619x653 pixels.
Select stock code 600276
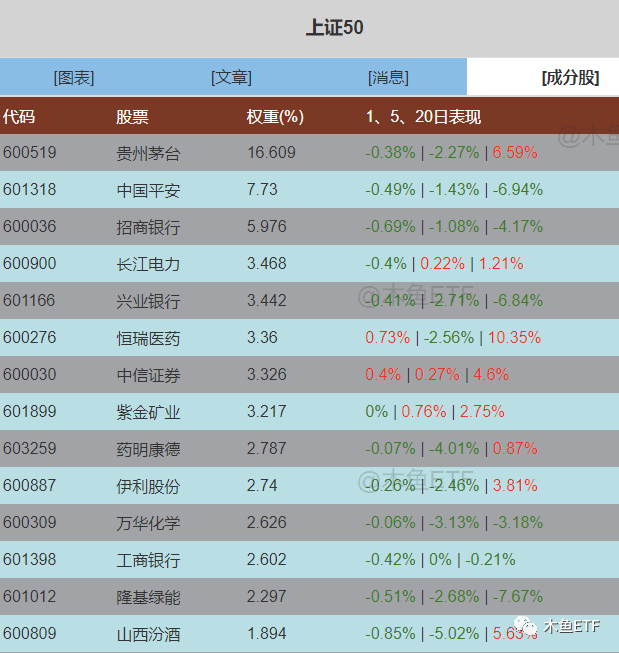[30, 337]
